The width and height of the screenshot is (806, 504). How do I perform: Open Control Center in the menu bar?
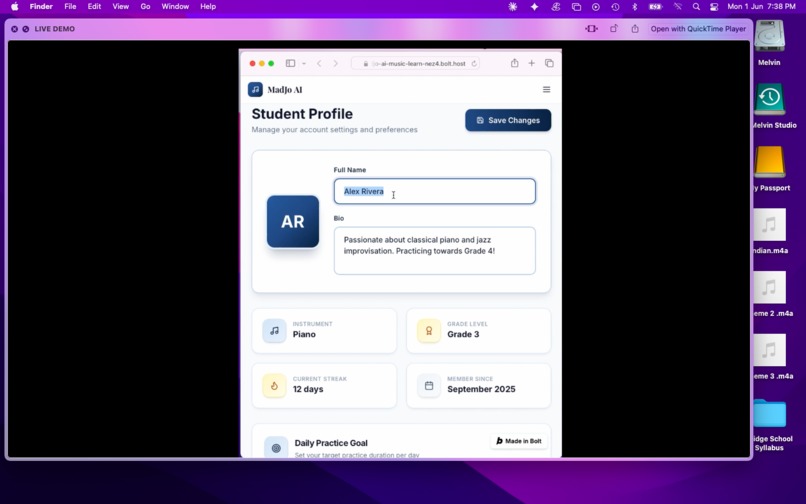[714, 7]
